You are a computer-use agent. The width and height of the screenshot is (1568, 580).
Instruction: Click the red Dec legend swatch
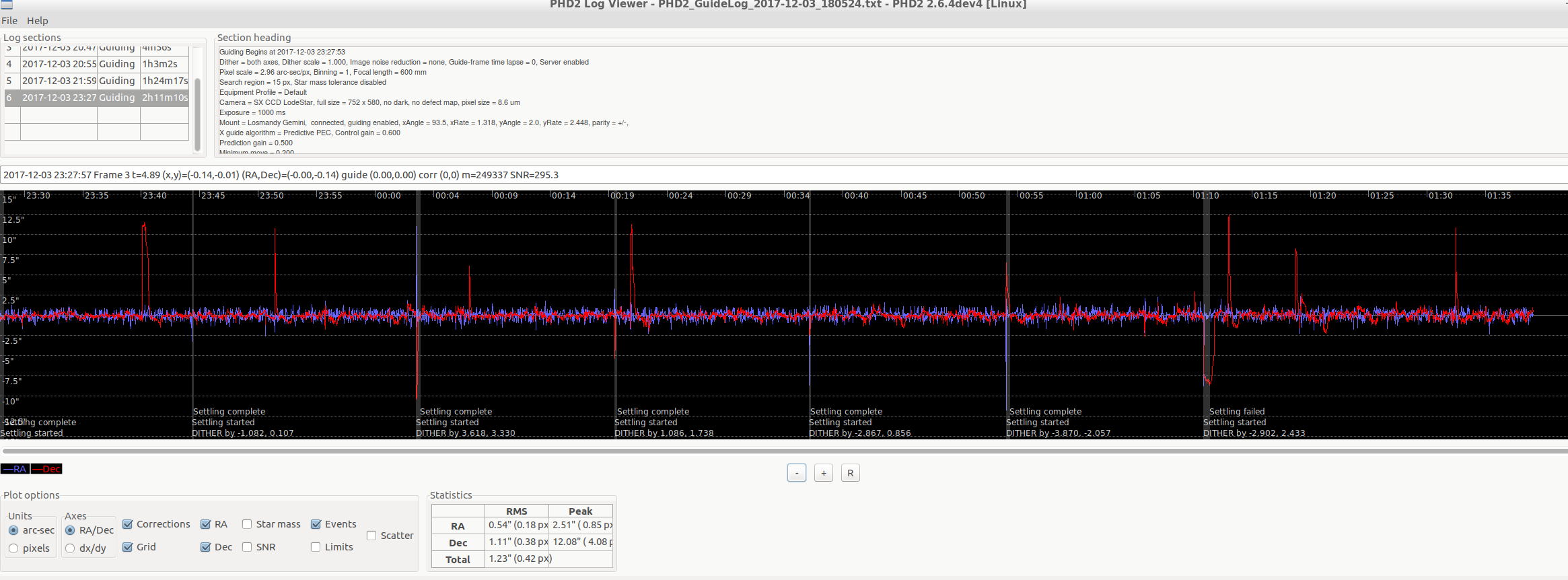[46, 469]
